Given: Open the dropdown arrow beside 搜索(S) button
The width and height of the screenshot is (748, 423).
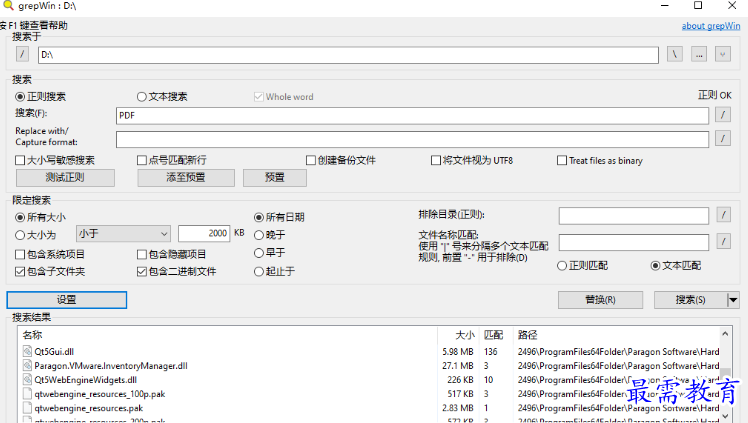Looking at the screenshot, I should (x=733, y=300).
